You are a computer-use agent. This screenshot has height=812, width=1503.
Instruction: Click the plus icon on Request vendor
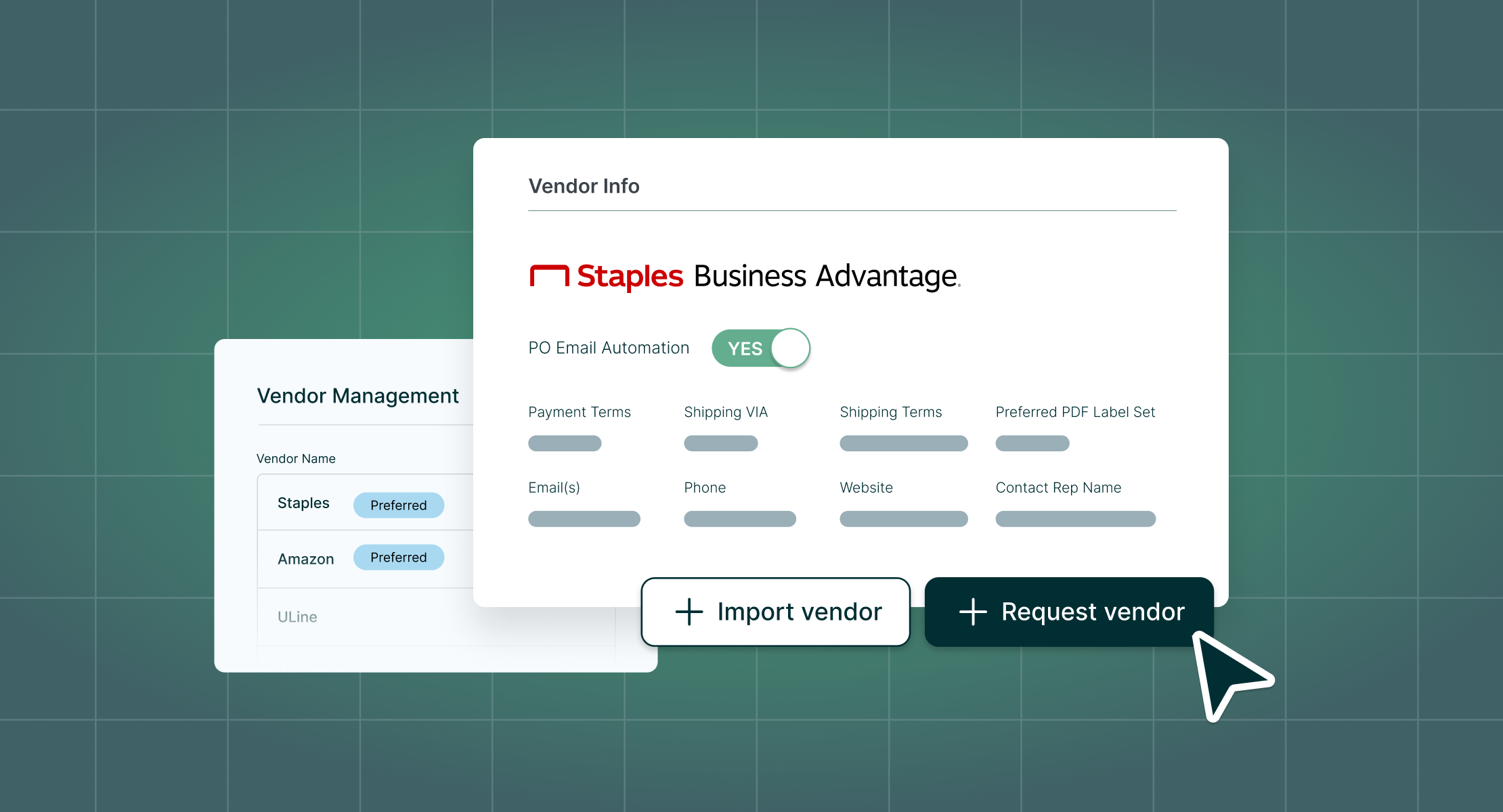click(x=973, y=612)
